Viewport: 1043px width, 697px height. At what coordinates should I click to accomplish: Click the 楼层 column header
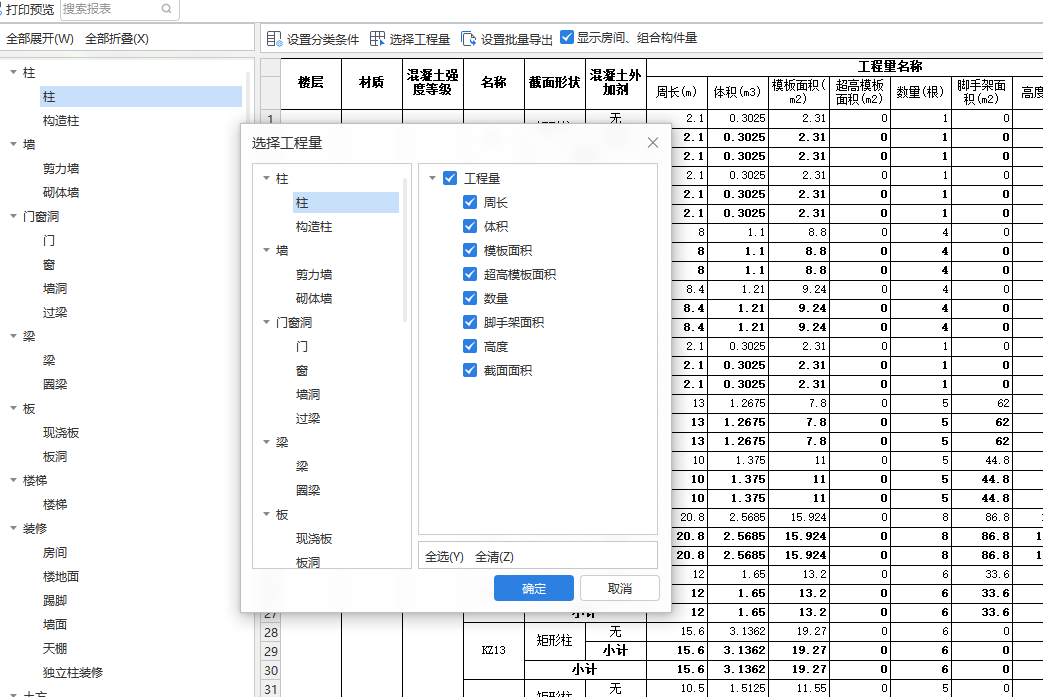[311, 83]
